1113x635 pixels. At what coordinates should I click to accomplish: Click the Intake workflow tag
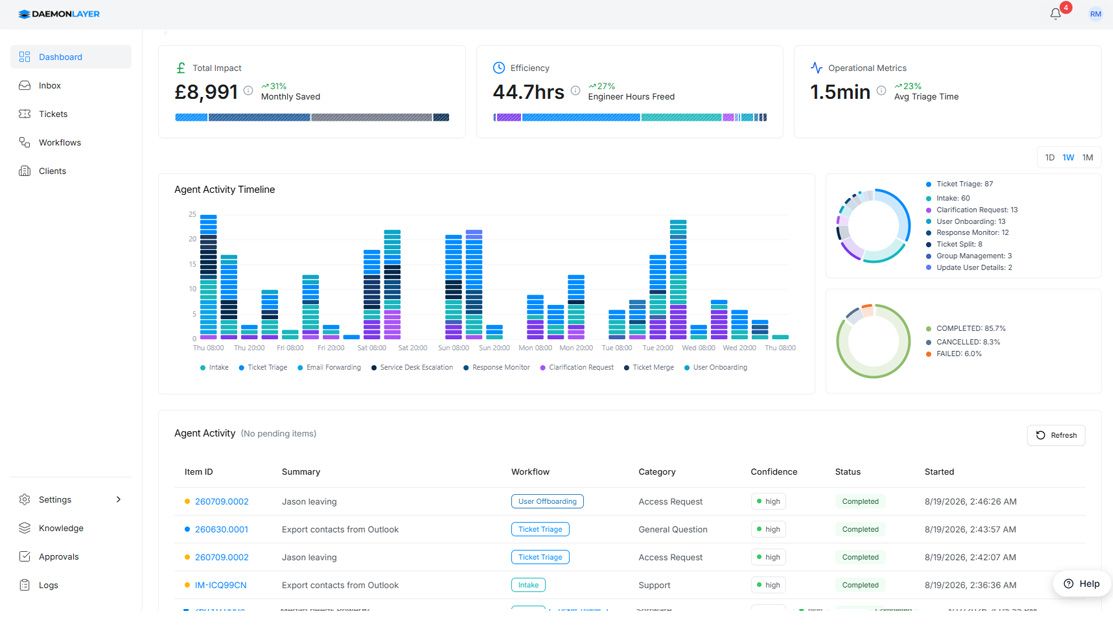(528, 585)
